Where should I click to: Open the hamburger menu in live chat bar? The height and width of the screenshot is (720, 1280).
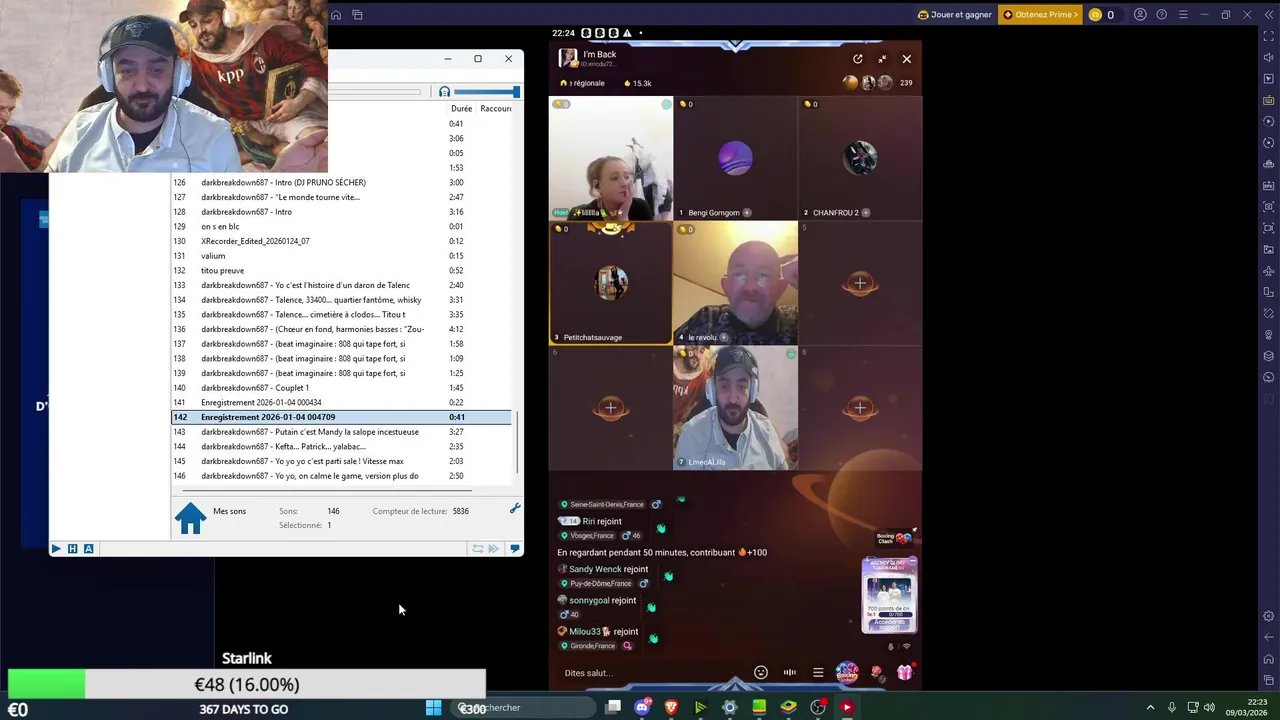818,673
